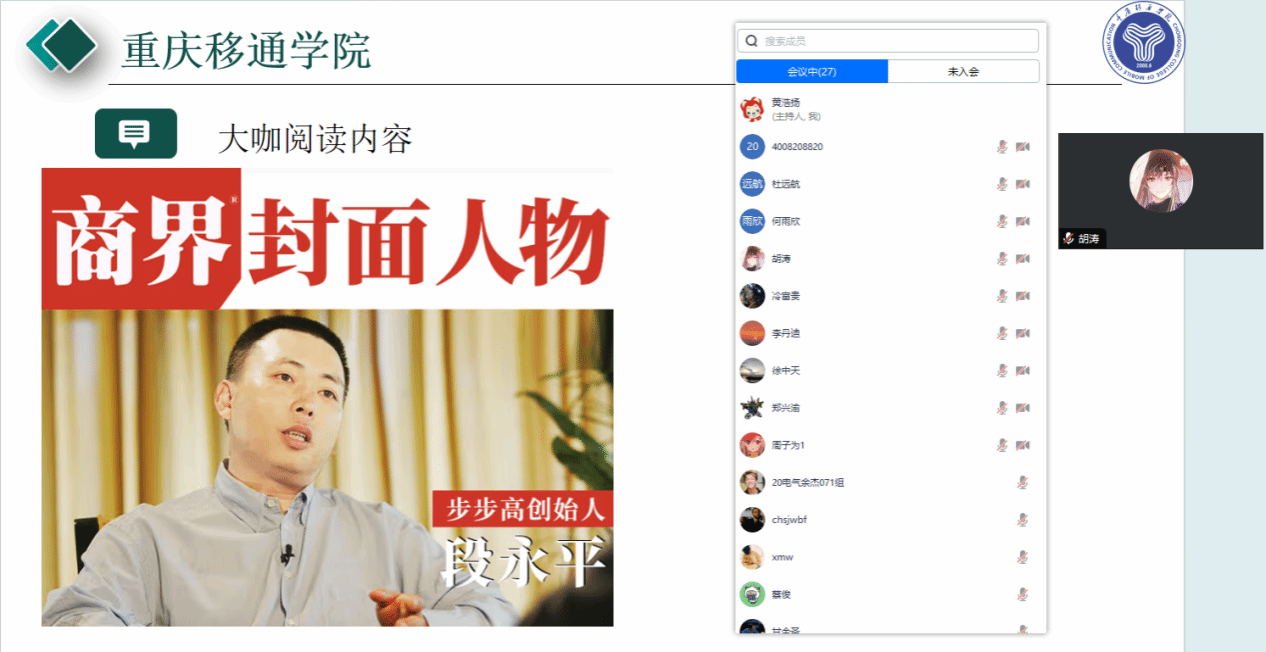Select member 冷雷雯 in the list
The height and width of the screenshot is (652, 1266).
pyautogui.click(x=890, y=296)
